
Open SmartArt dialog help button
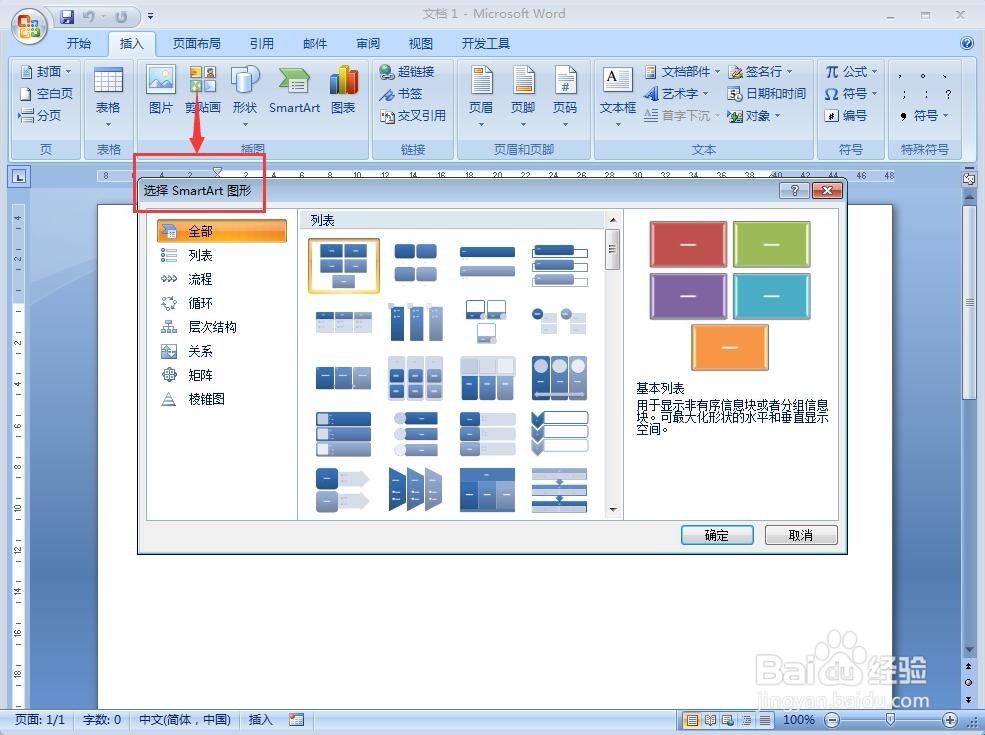(794, 190)
